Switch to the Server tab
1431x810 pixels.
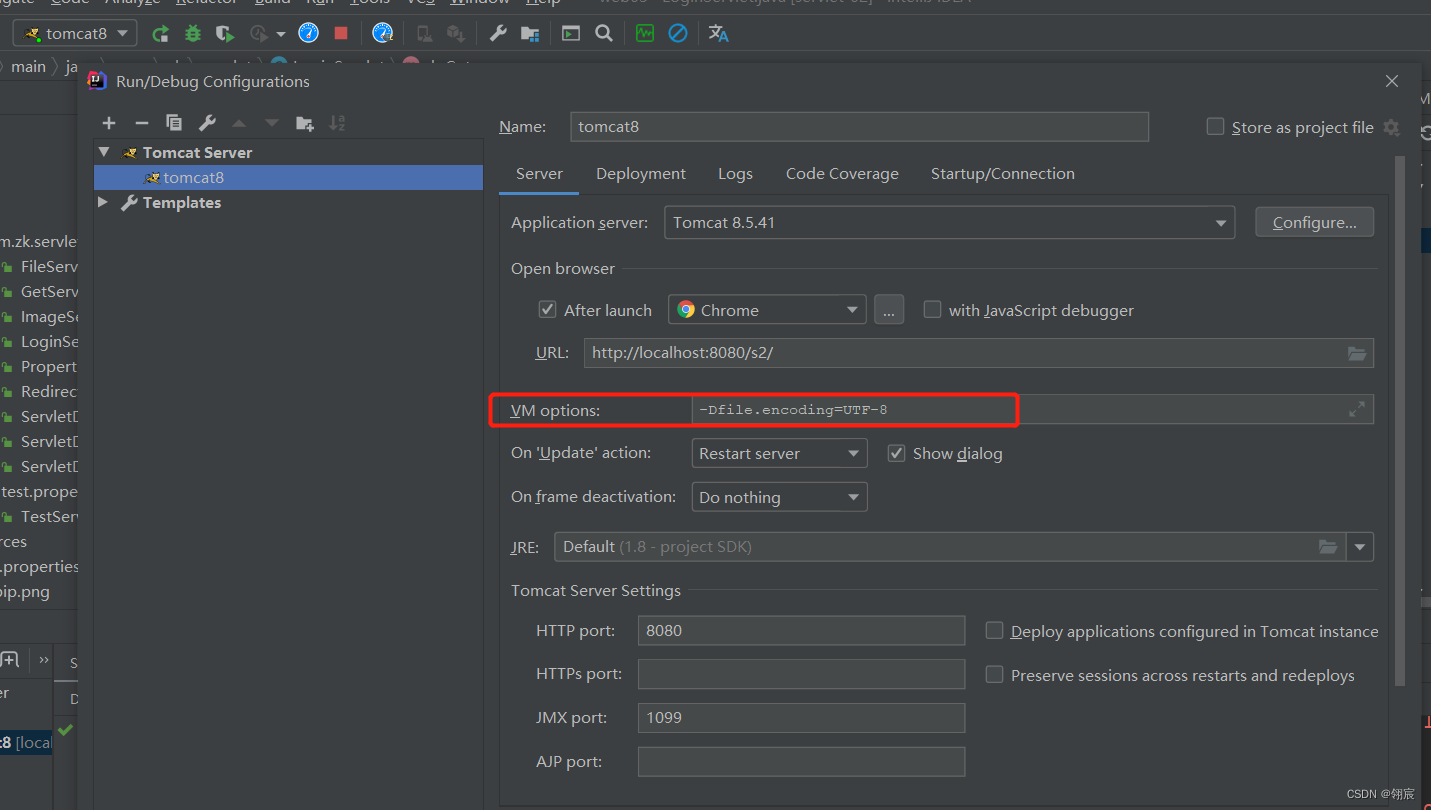click(x=539, y=173)
